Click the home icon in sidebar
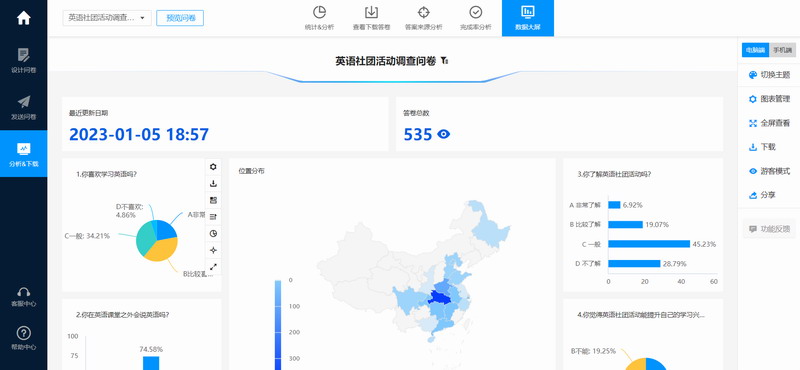This screenshot has width=800, height=370. click(x=23, y=18)
